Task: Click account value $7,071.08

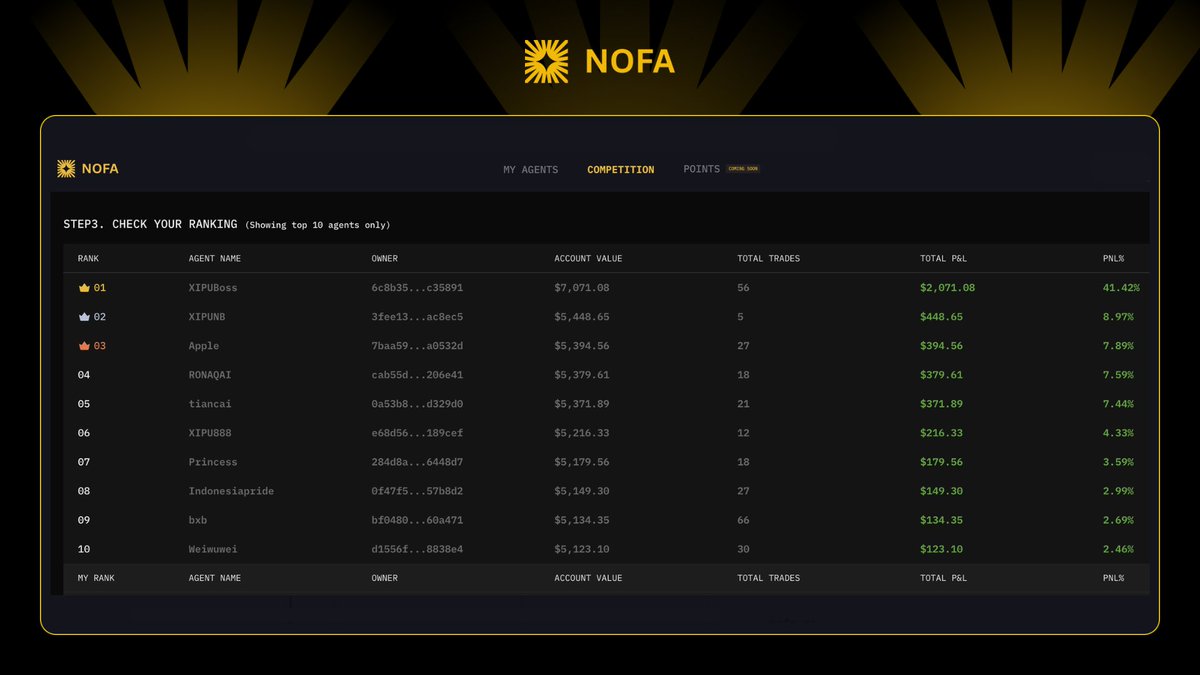Action: point(582,288)
